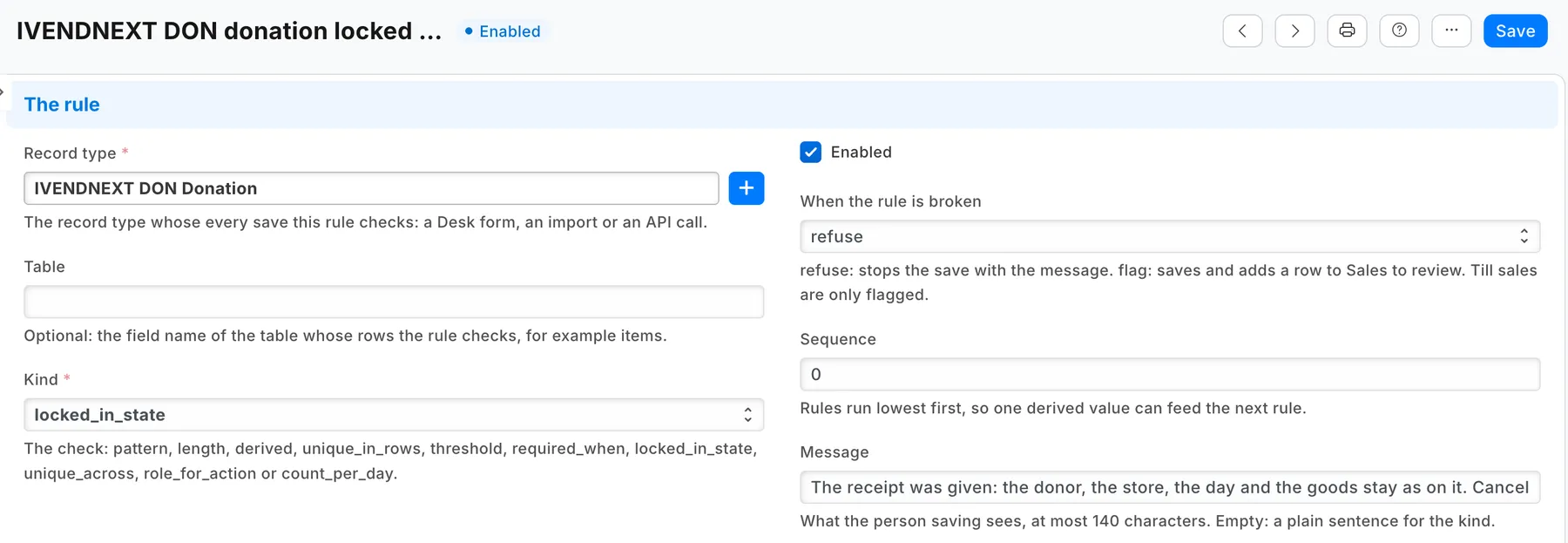Click help text starting 'Optional: the field name'
Viewport: 1568px width, 543px height.
345,336
